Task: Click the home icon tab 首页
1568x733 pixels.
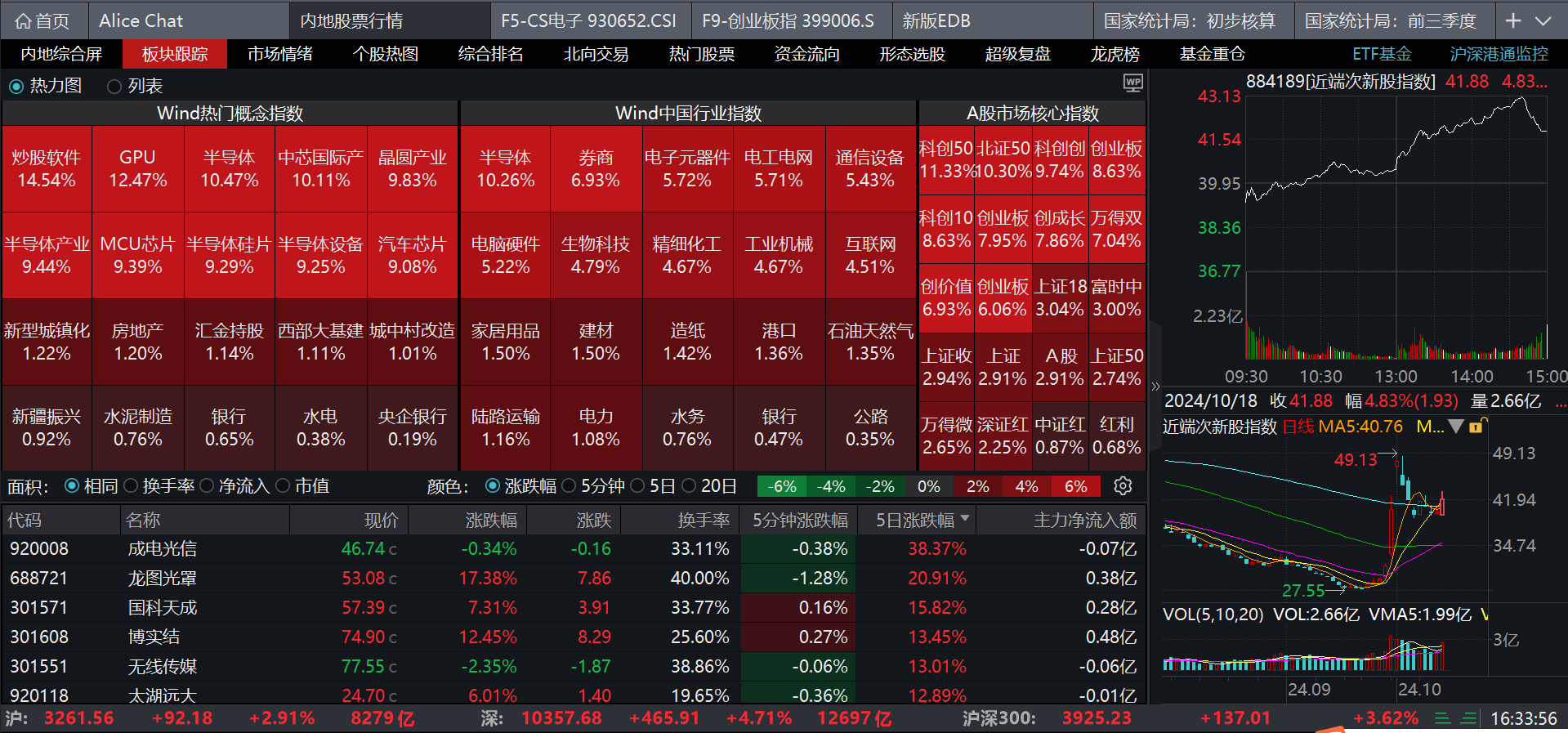Action: tap(42, 20)
